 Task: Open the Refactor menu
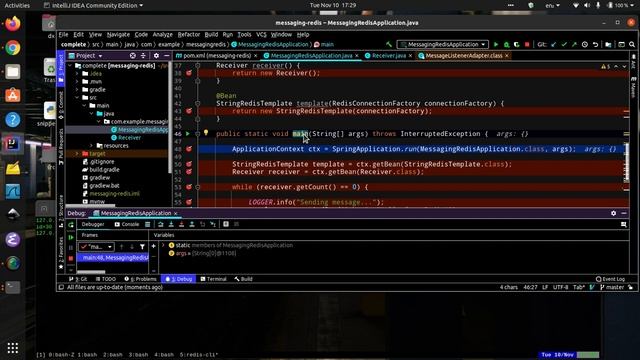[x=189, y=35]
